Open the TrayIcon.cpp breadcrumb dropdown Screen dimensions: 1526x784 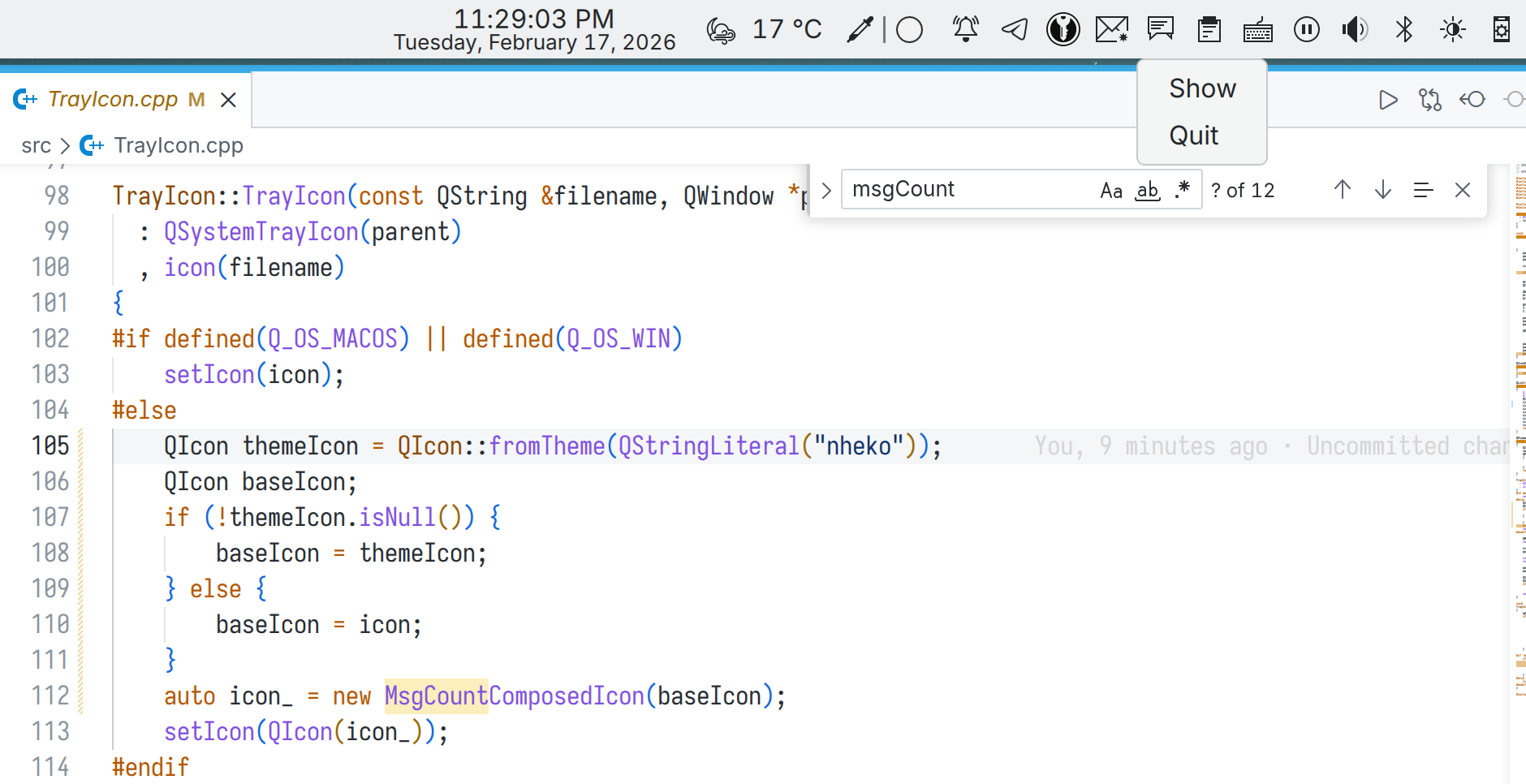click(x=178, y=145)
